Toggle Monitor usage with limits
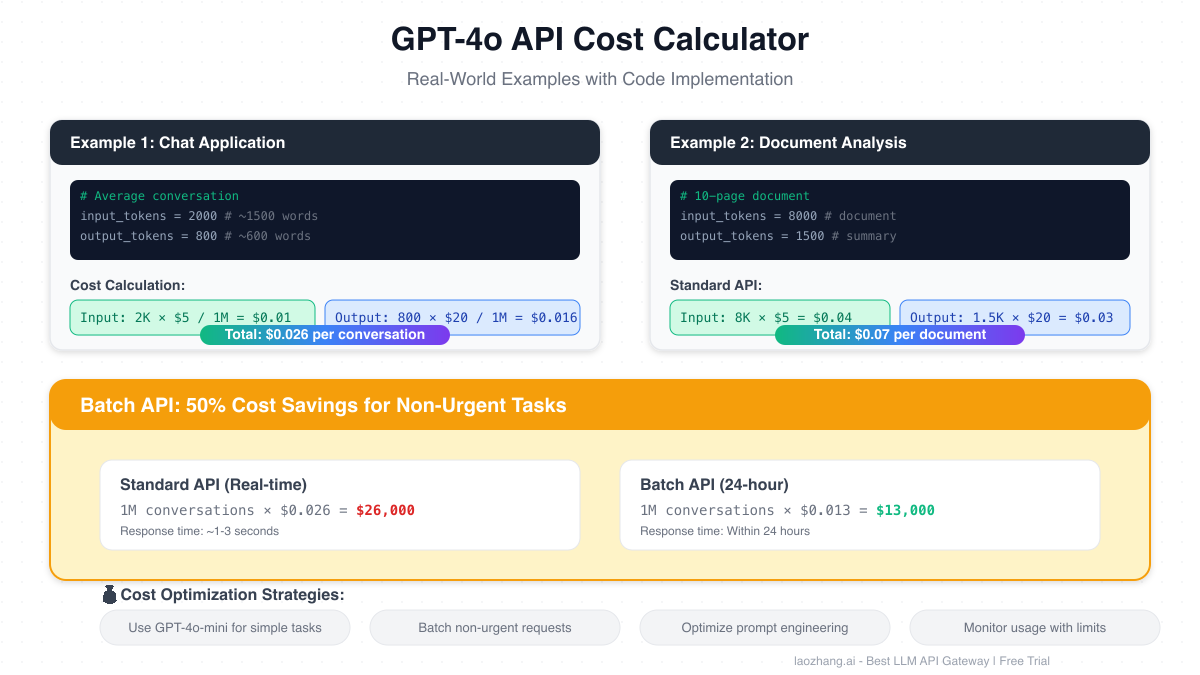 pyautogui.click(x=1034, y=627)
